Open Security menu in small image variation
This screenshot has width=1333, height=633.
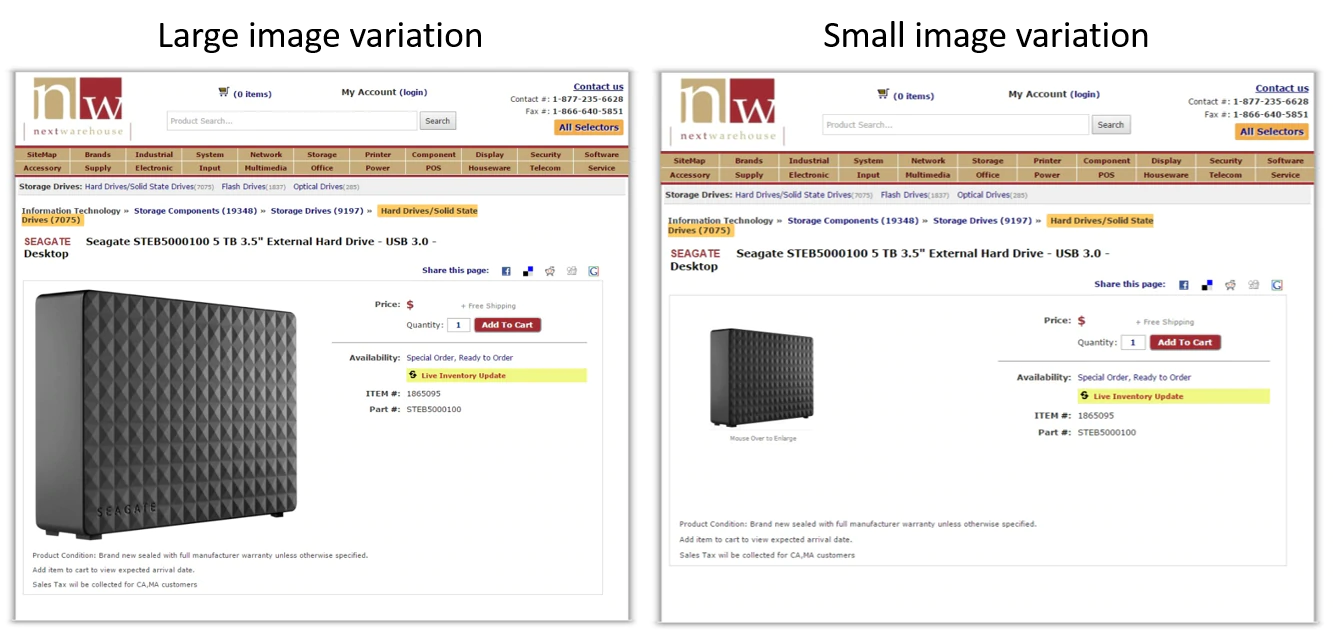click(1226, 161)
